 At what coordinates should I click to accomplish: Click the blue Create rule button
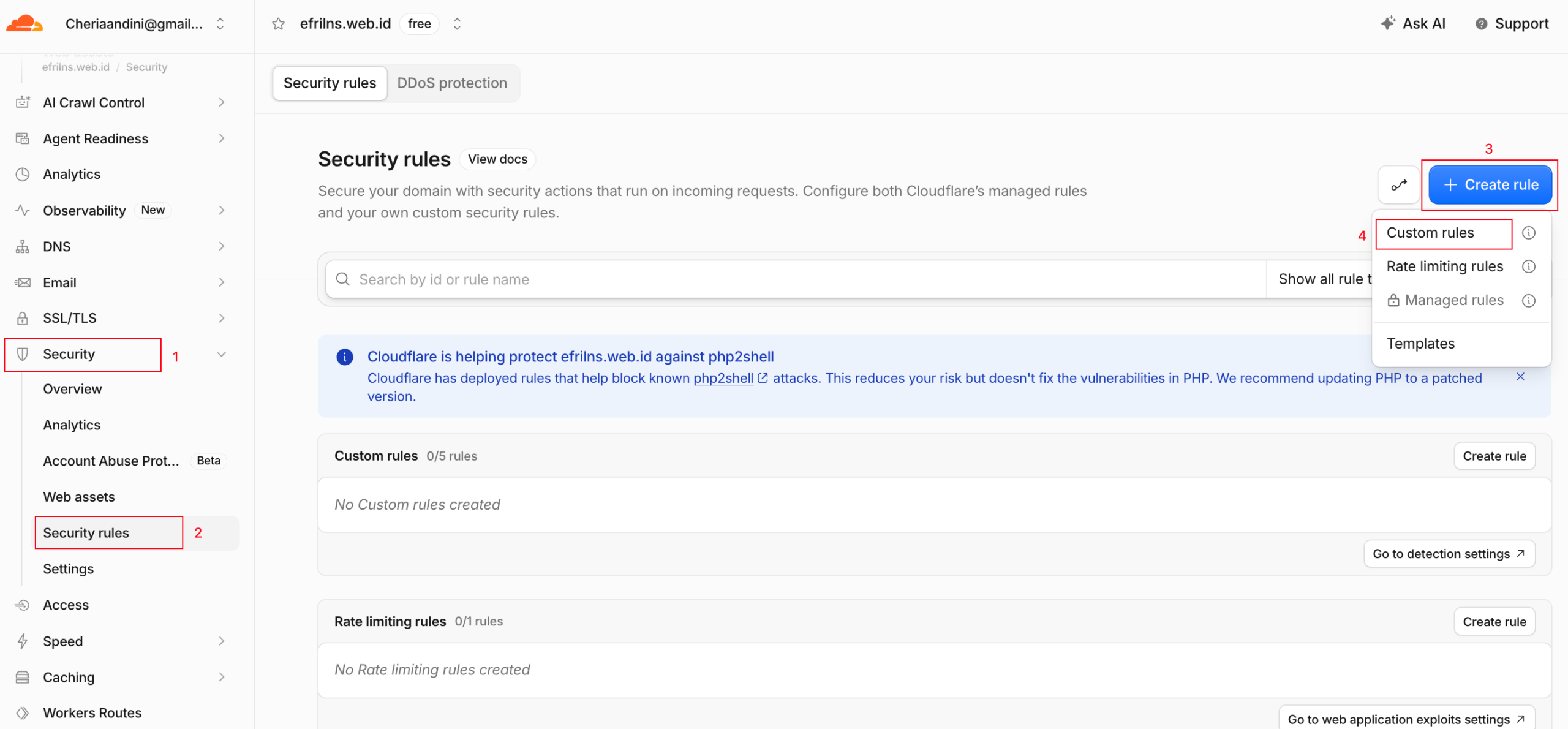[1490, 185]
